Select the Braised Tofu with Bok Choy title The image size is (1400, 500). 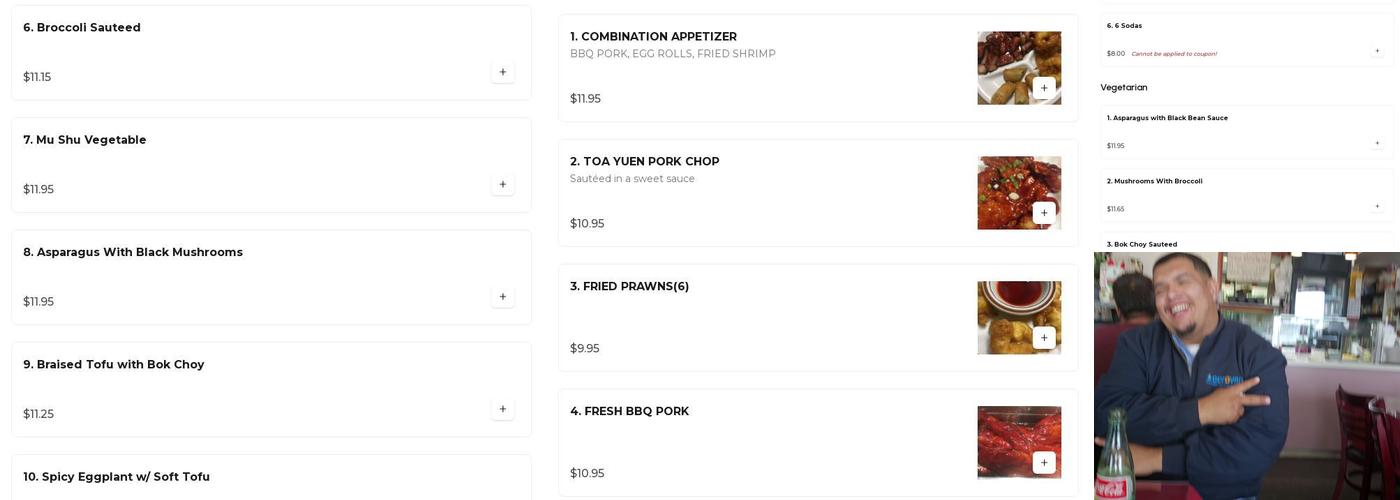113,365
